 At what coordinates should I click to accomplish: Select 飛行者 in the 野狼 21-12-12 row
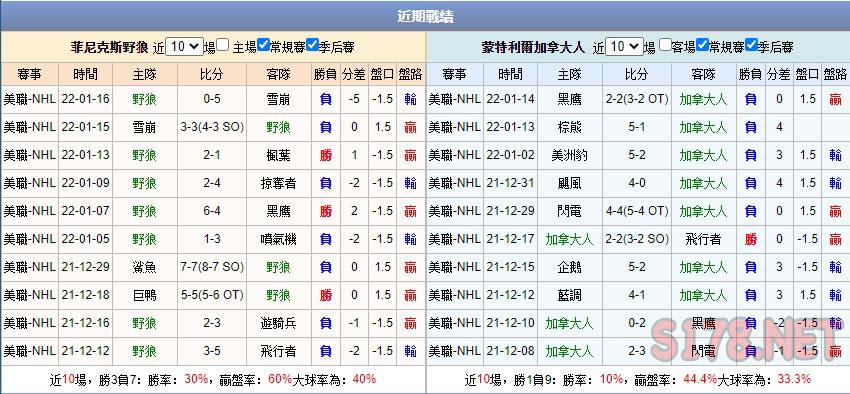point(278,351)
